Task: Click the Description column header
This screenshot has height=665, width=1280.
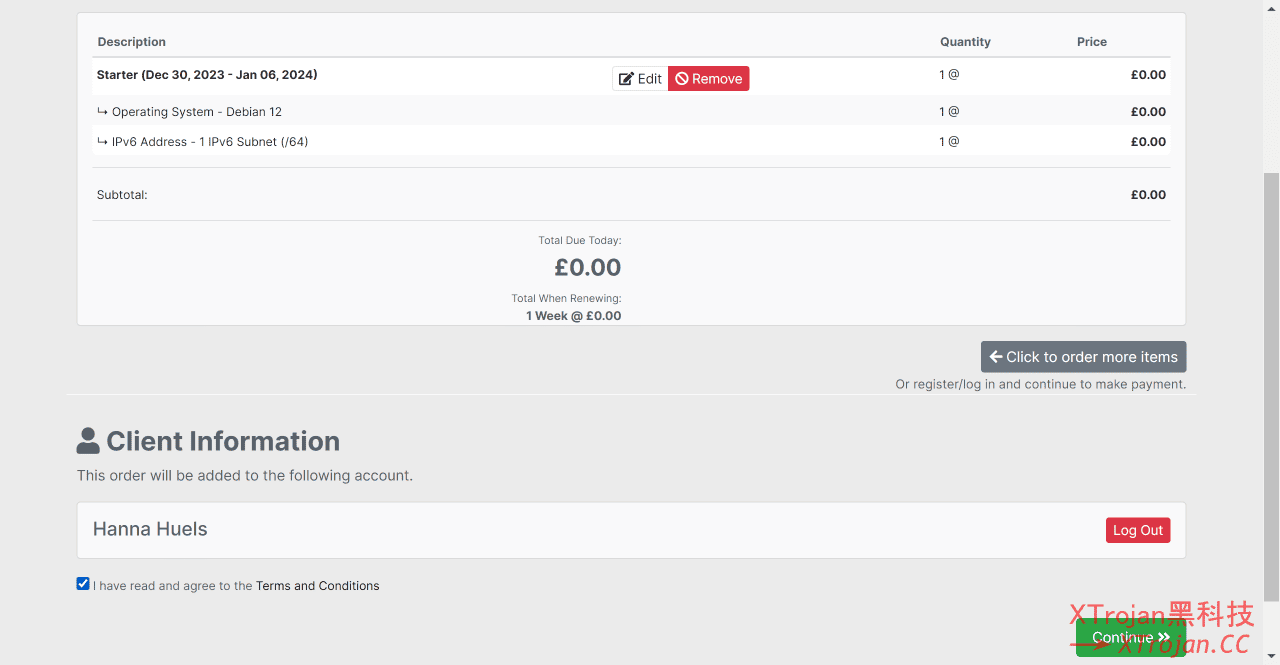Action: coord(132,42)
